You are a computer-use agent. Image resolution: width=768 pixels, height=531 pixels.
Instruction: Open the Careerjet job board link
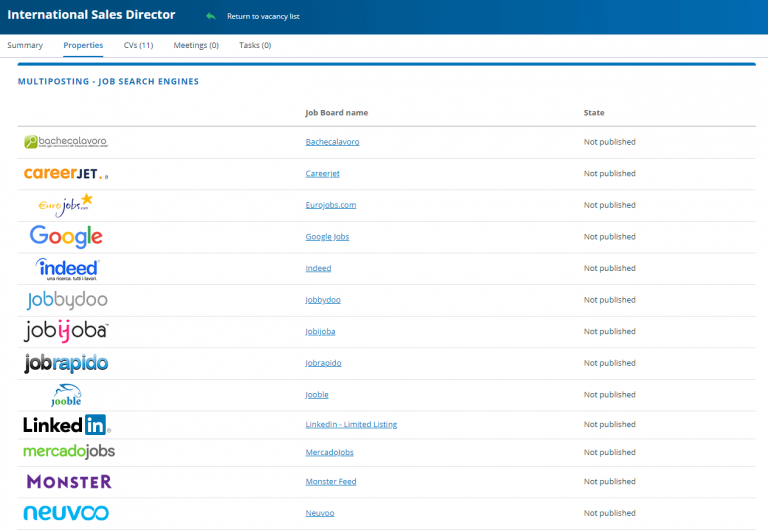pyautogui.click(x=322, y=173)
